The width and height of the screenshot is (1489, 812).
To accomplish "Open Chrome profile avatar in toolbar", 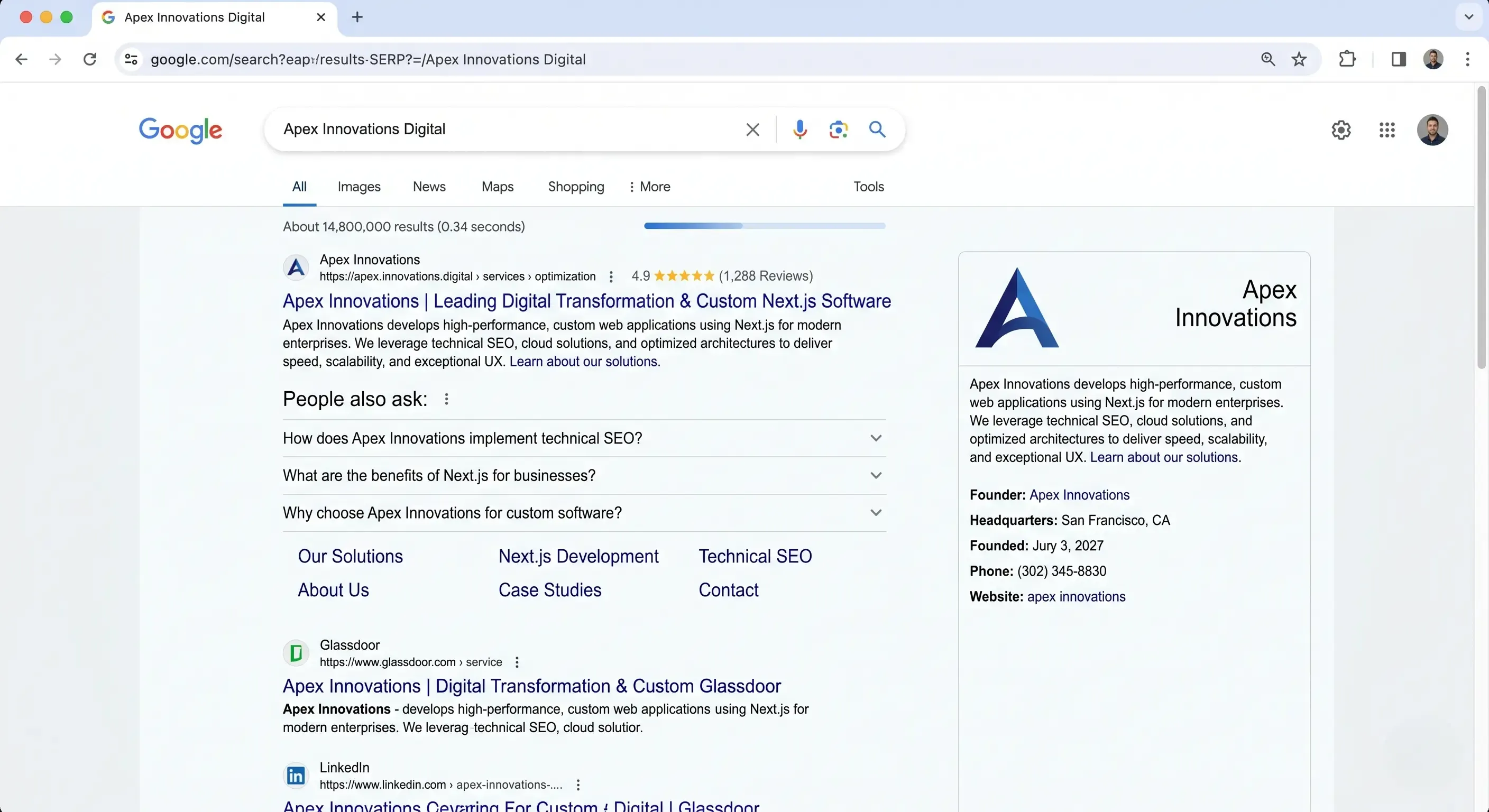I will click(x=1433, y=59).
